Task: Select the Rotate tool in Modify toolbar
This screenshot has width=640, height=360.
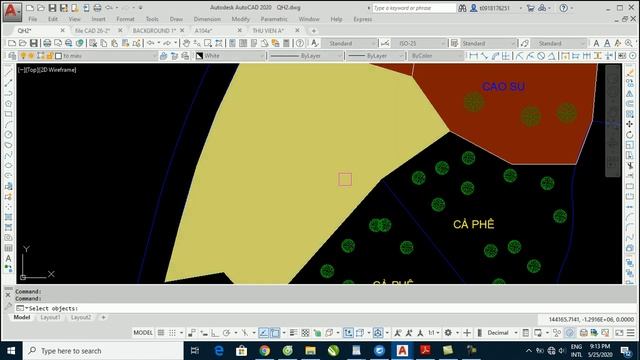Action: pos(630,135)
